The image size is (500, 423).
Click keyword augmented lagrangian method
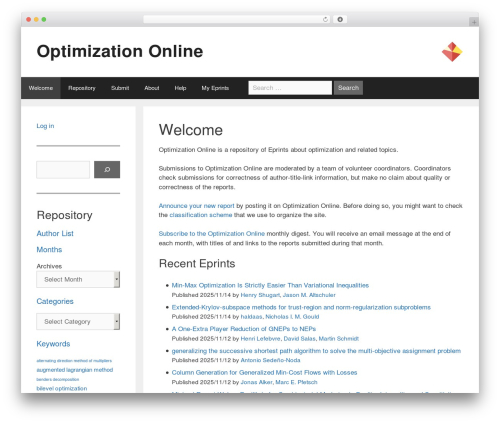point(75,370)
